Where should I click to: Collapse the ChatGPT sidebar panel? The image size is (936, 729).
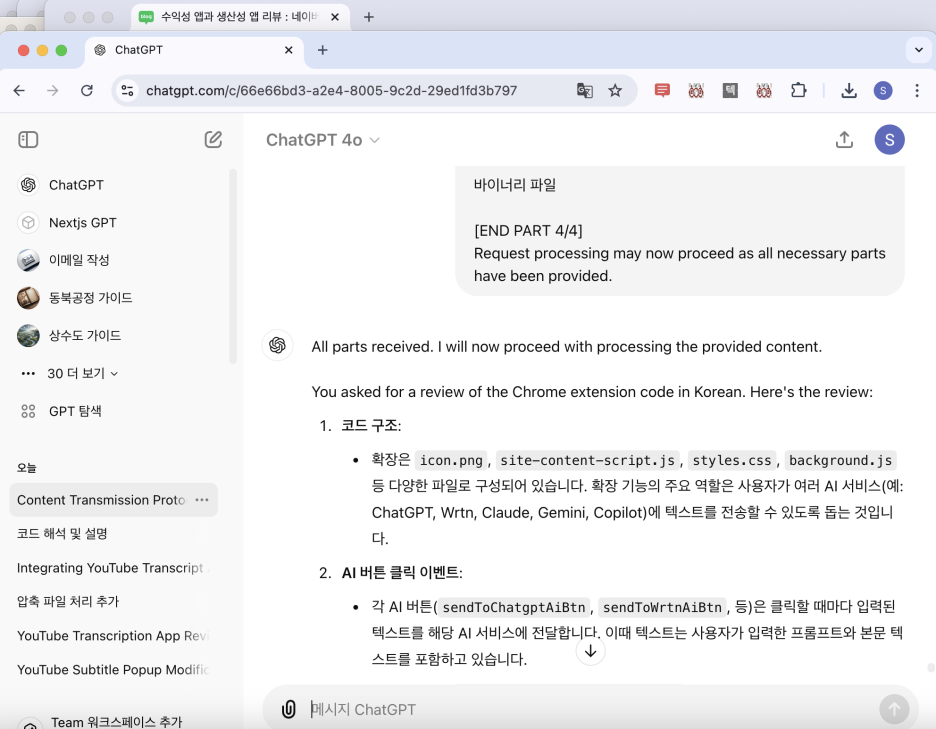[x=28, y=140]
